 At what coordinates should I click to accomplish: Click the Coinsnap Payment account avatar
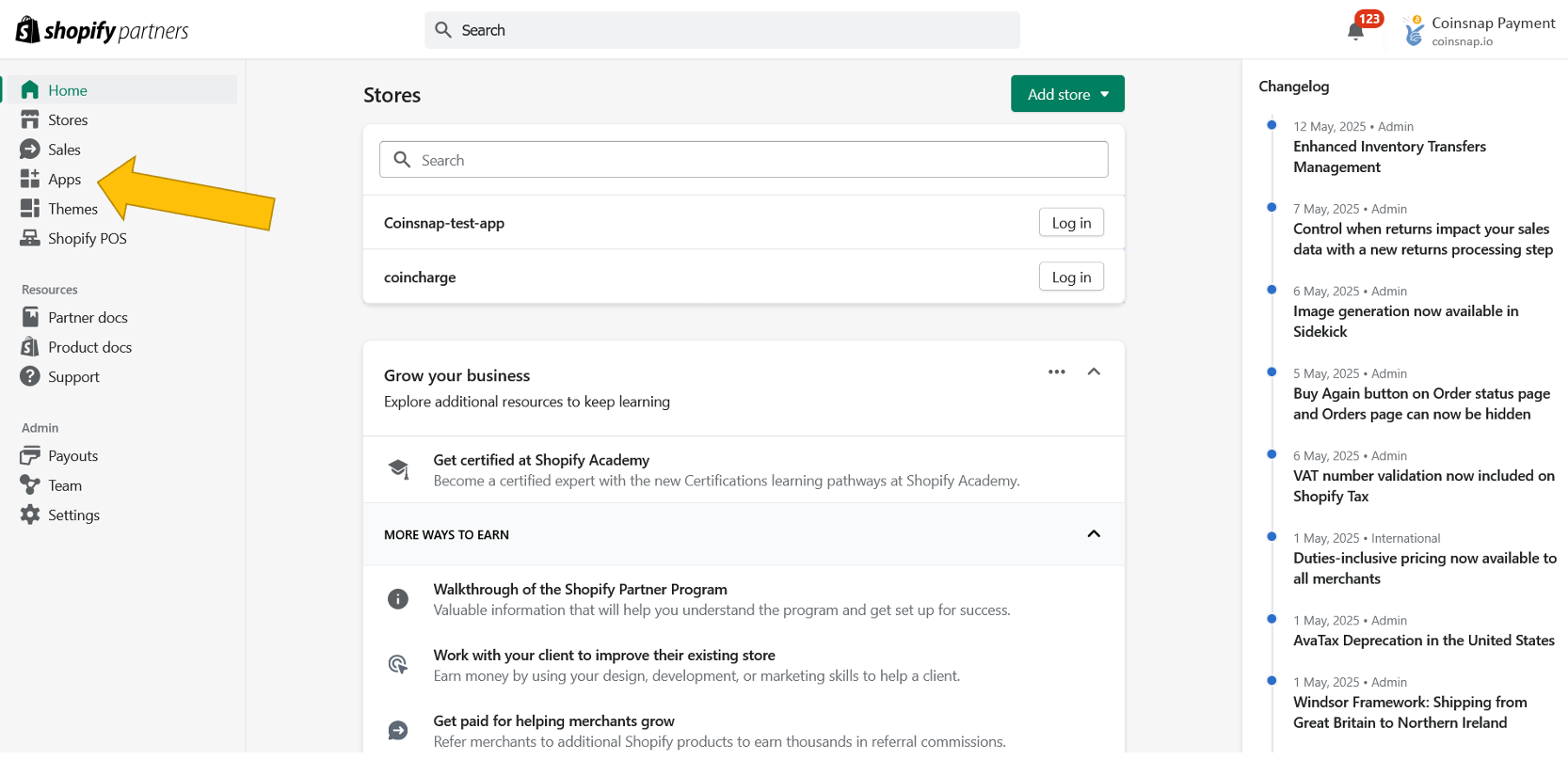click(x=1414, y=30)
